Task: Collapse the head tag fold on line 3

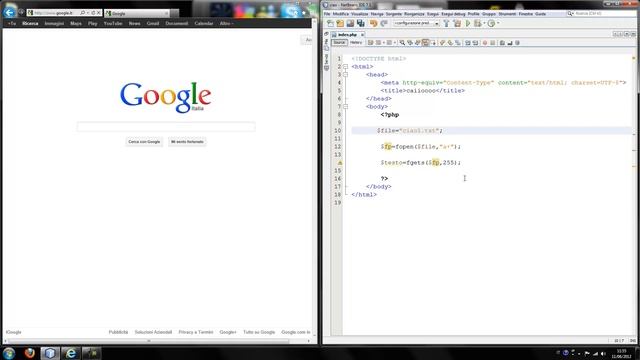Action: click(x=345, y=75)
